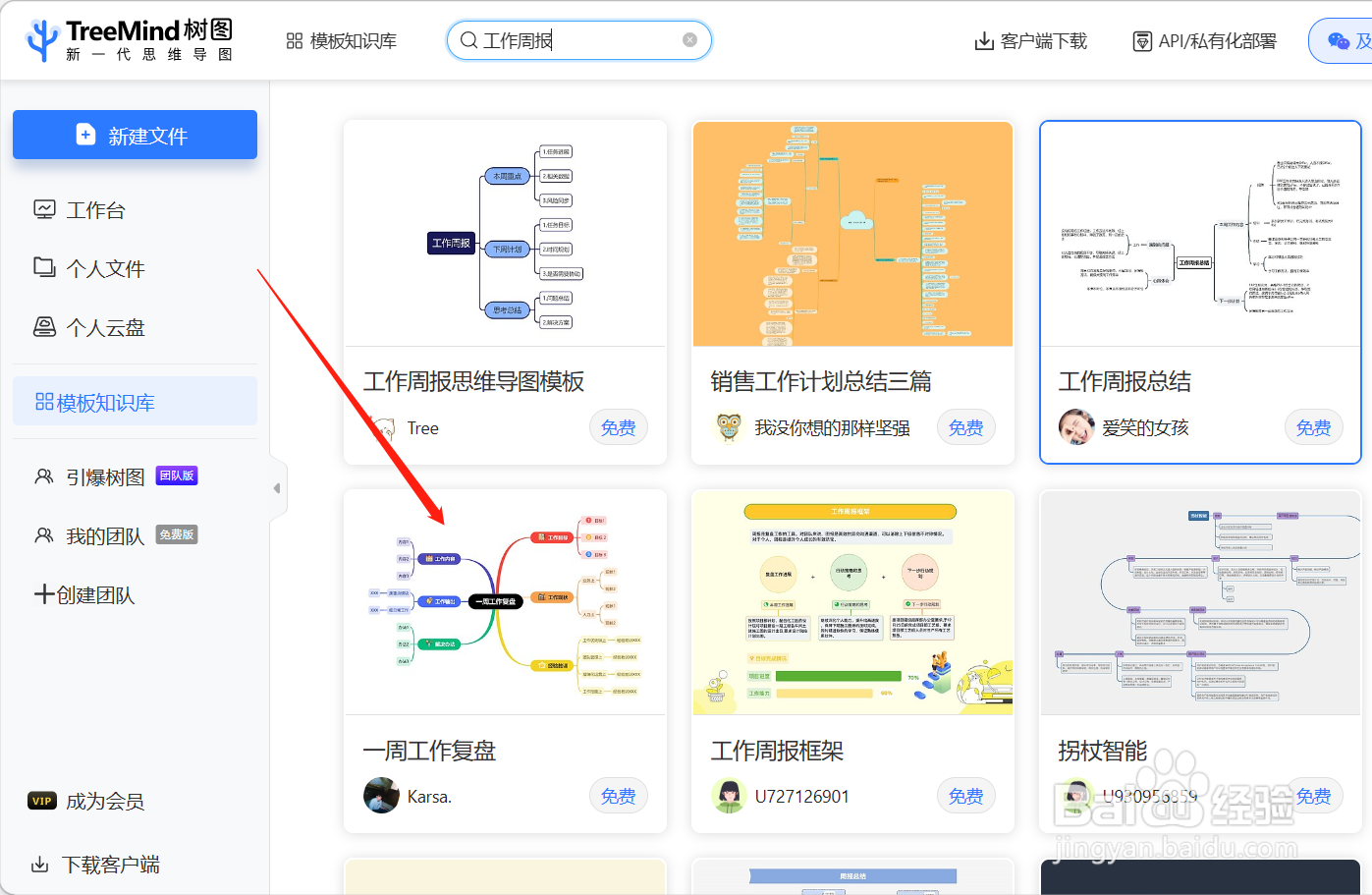Click author name Karsa.
The height and width of the screenshot is (895, 1372).
(x=429, y=797)
